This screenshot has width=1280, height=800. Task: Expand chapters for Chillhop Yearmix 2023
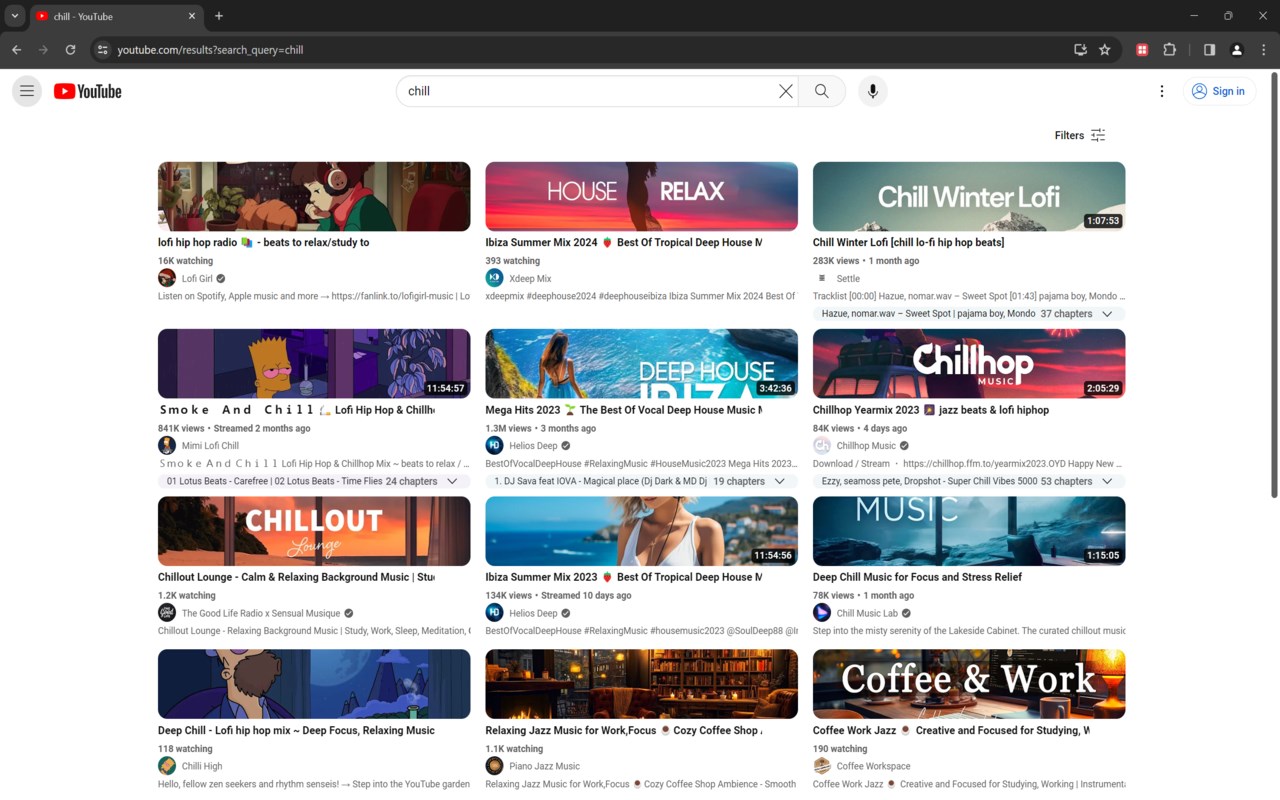pyautogui.click(x=1107, y=481)
